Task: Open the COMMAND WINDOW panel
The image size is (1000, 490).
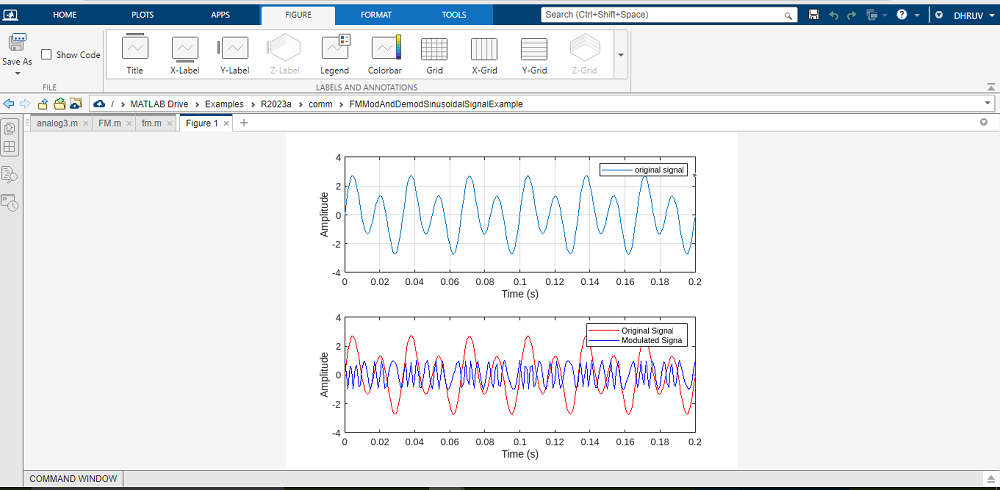Action: (x=73, y=479)
